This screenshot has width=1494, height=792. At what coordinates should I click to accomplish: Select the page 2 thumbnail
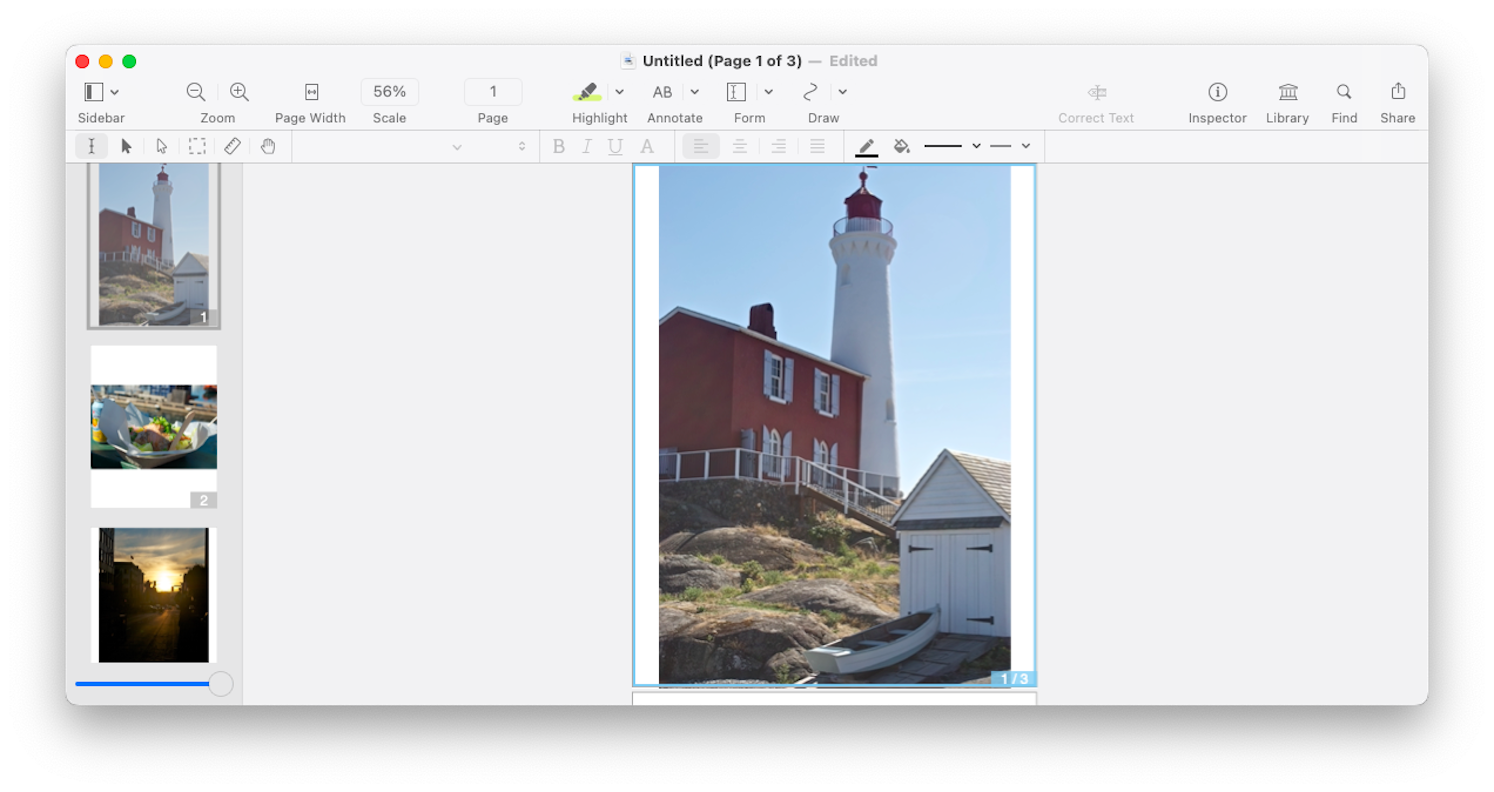coord(153,426)
